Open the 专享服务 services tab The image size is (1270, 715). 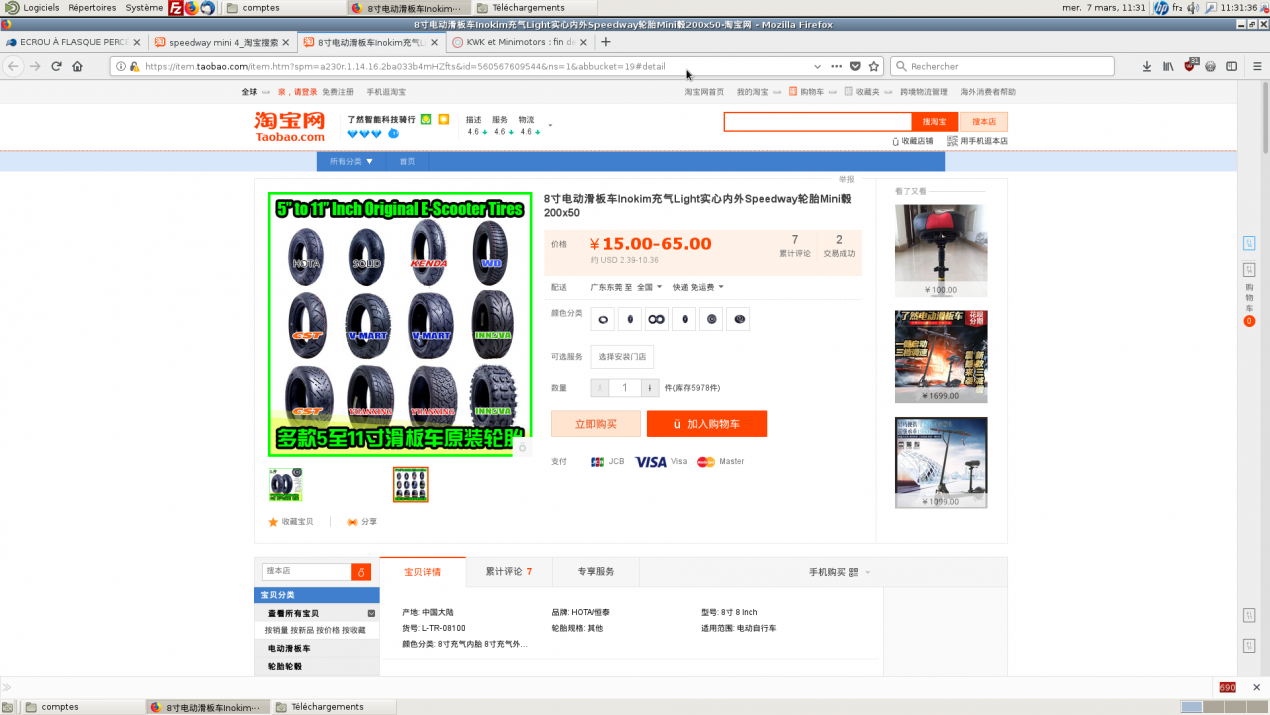(596, 572)
